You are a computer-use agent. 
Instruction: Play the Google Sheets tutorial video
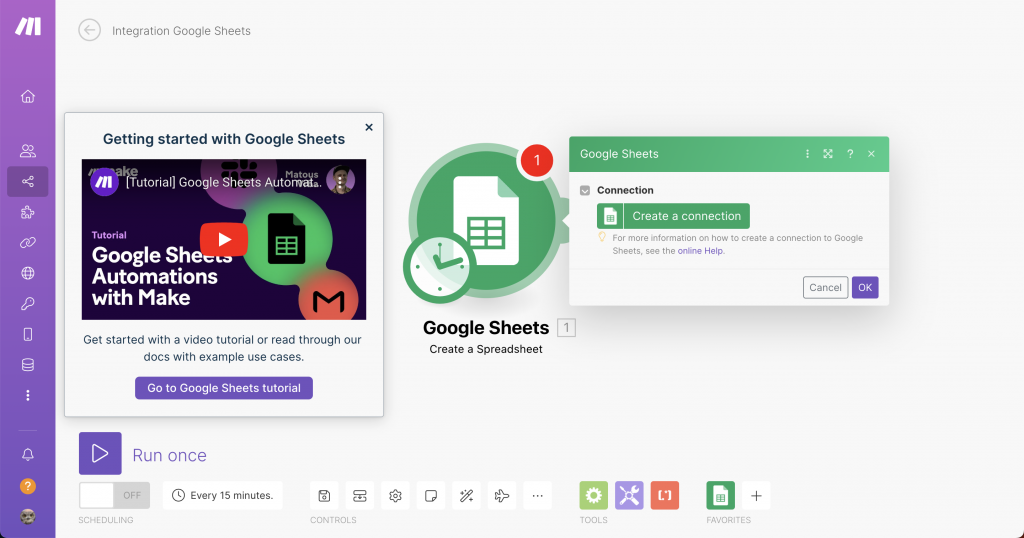(x=224, y=239)
